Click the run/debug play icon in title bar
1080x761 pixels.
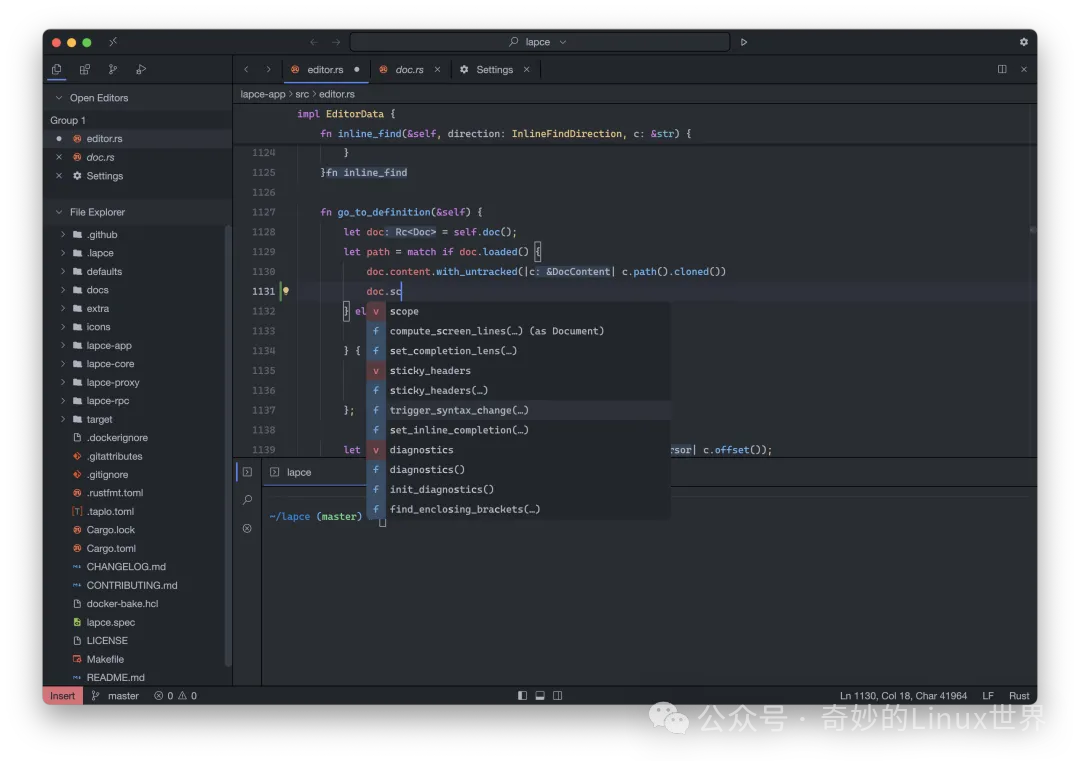pos(743,42)
